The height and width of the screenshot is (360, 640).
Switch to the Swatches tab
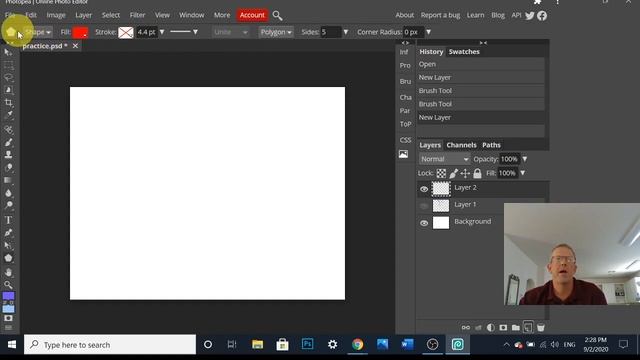464,51
